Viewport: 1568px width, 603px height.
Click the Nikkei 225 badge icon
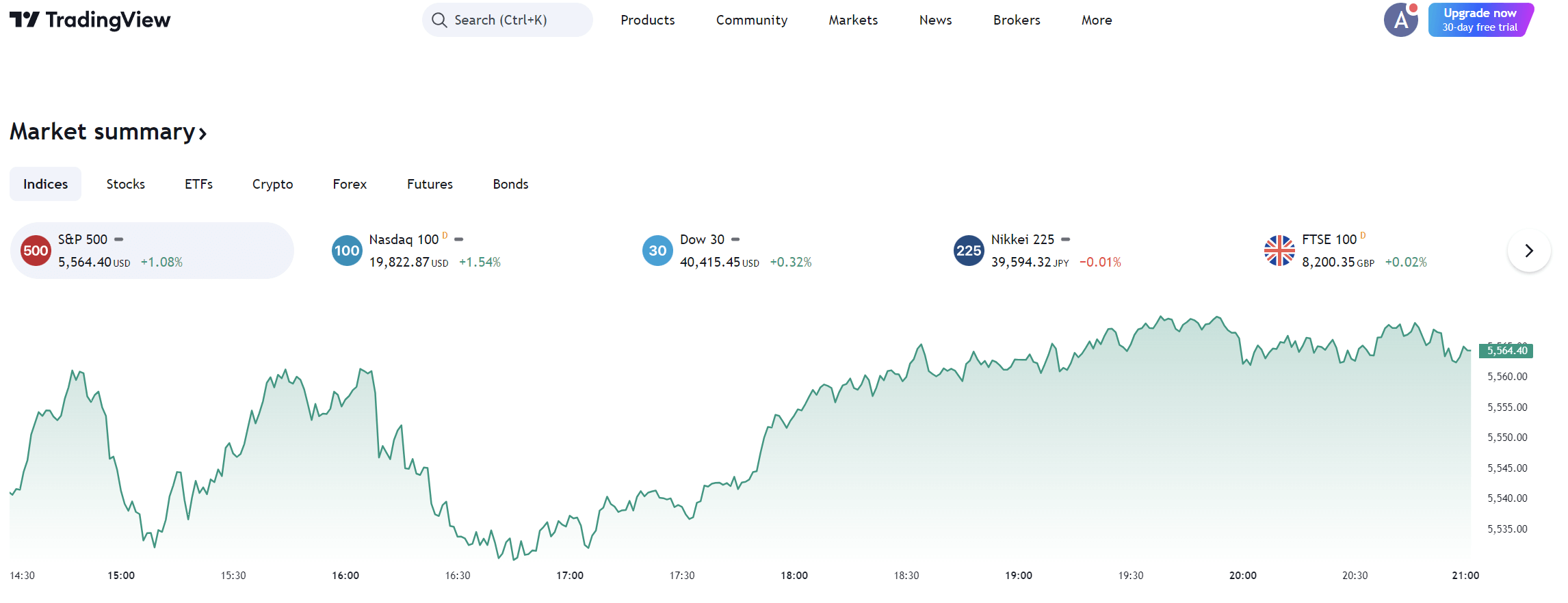(x=969, y=251)
